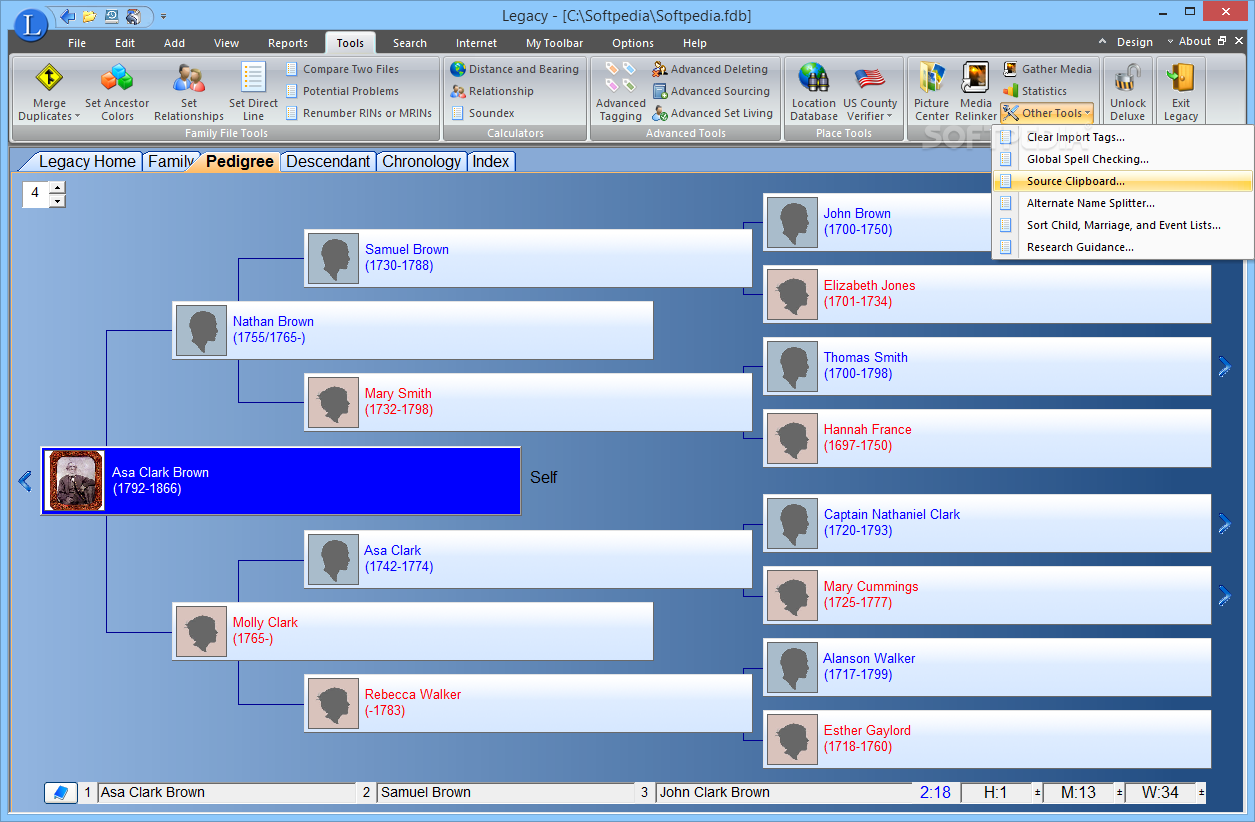Open Research Guidance from the menu

(x=1122, y=247)
